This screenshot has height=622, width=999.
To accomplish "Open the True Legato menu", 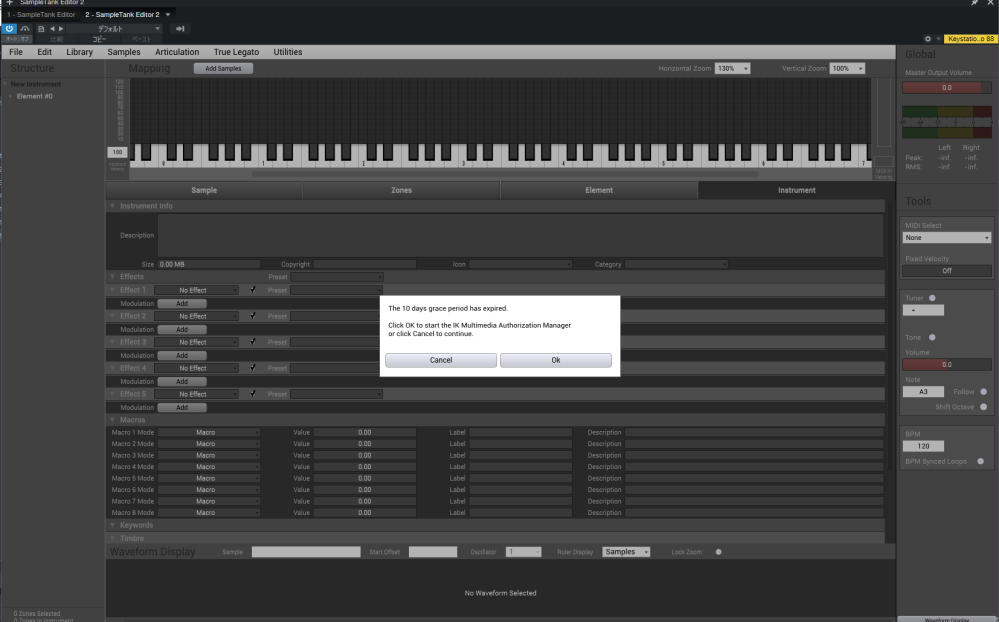I will coord(236,52).
